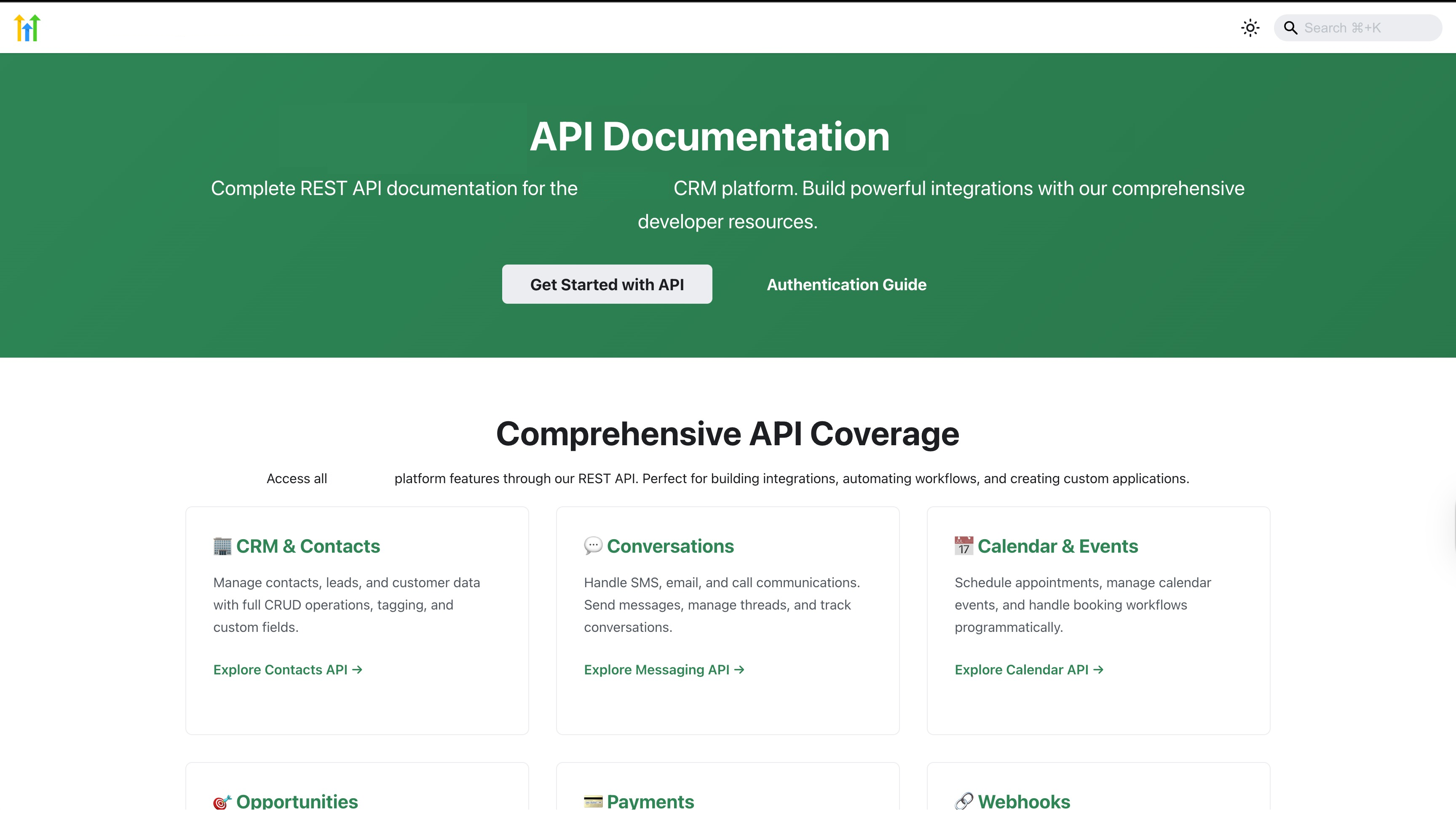Viewport: 1456px width, 829px height.
Task: Open the Authentication Guide link
Action: (x=846, y=284)
